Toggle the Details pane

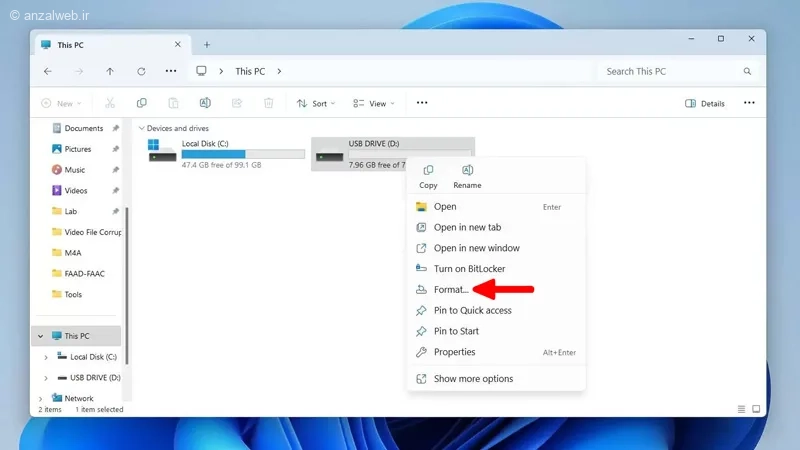(705, 104)
